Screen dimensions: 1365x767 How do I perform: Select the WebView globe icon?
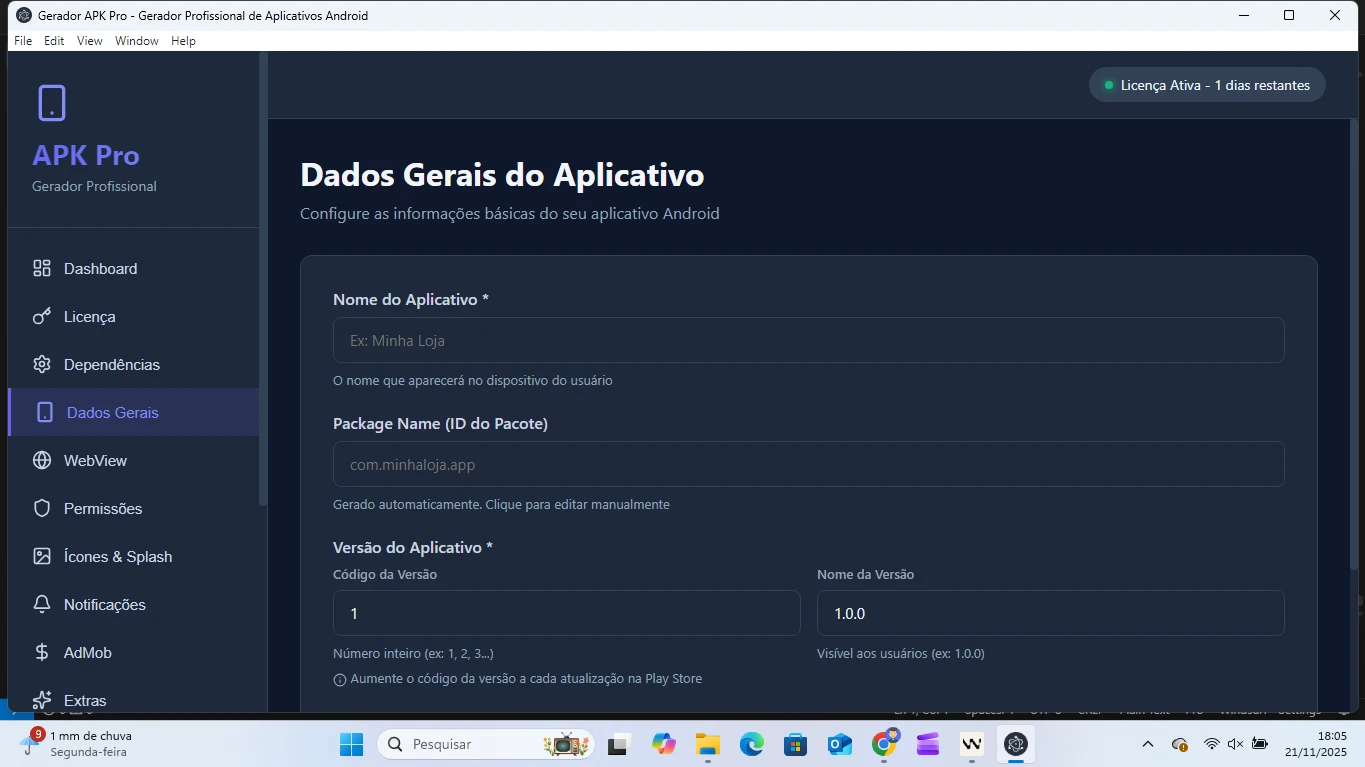pyautogui.click(x=42, y=461)
